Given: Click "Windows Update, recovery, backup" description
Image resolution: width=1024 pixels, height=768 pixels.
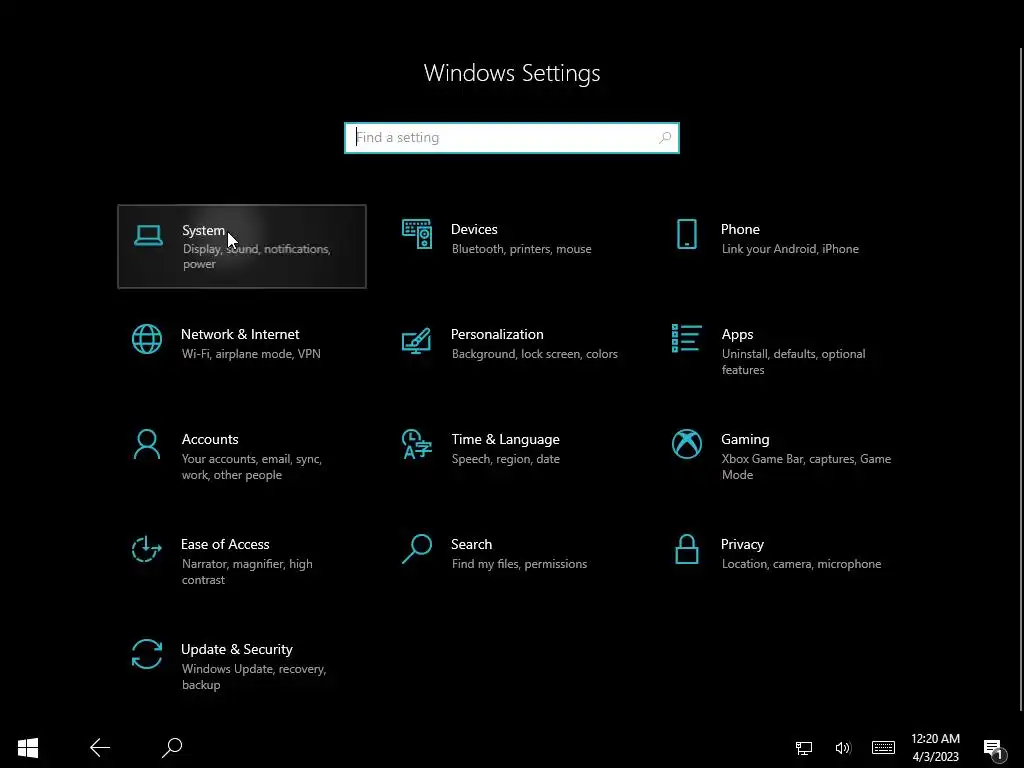Looking at the screenshot, I should click(x=253, y=677).
